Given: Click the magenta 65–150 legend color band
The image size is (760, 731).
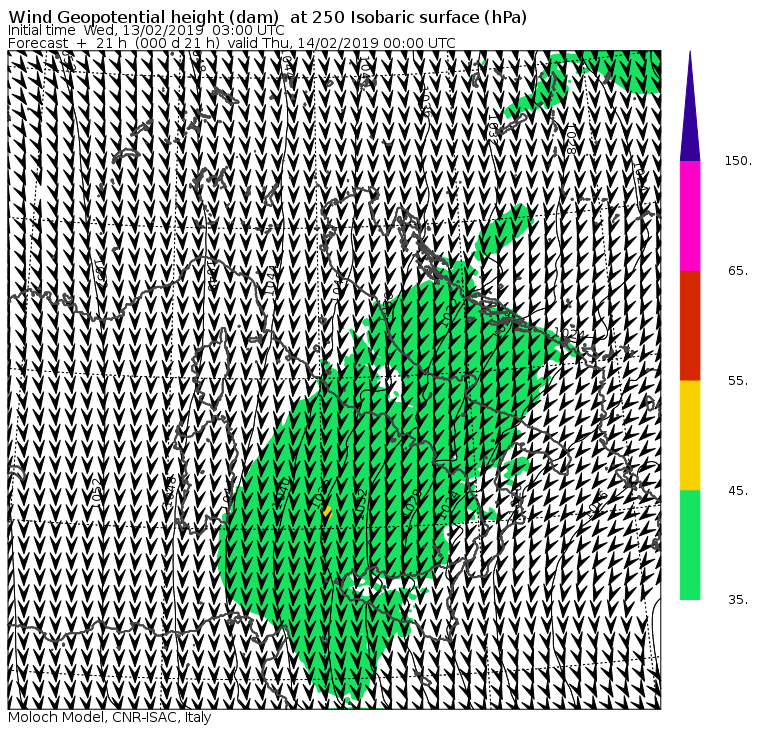Looking at the screenshot, I should coord(690,216).
